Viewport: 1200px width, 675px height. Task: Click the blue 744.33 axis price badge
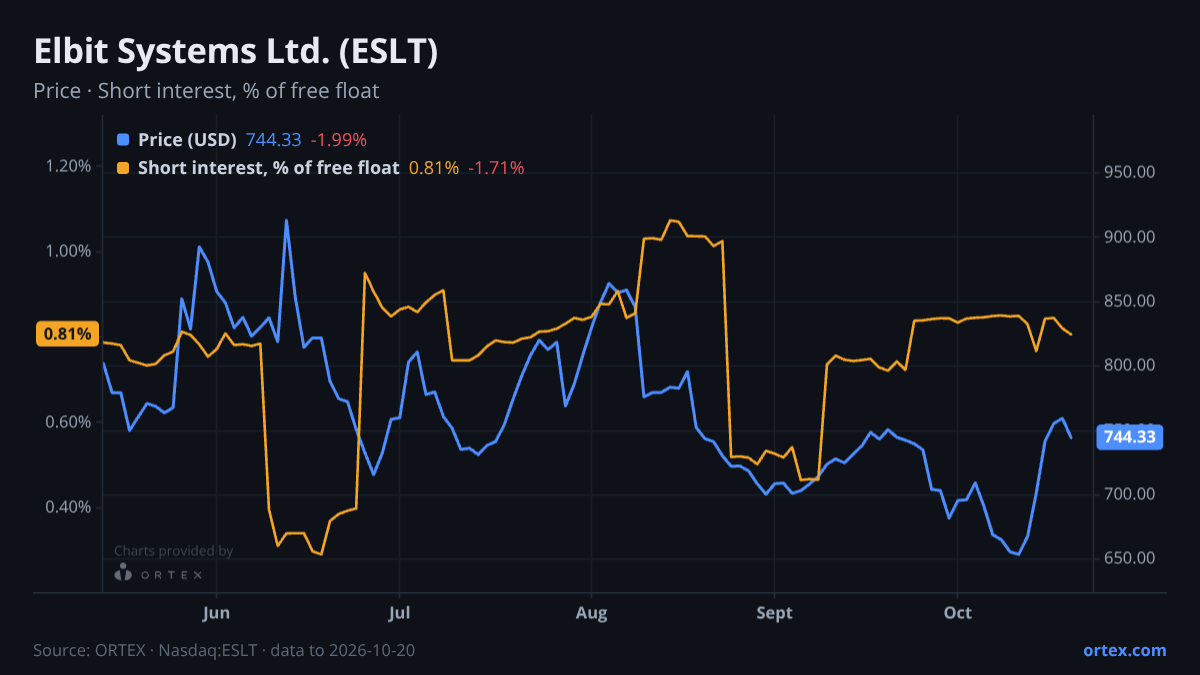pyautogui.click(x=1130, y=437)
